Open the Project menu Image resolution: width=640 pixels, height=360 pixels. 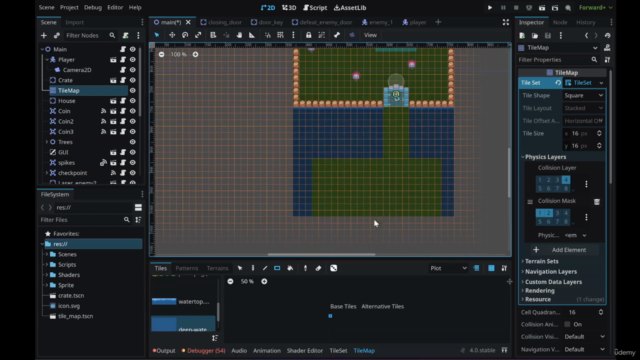tap(69, 7)
